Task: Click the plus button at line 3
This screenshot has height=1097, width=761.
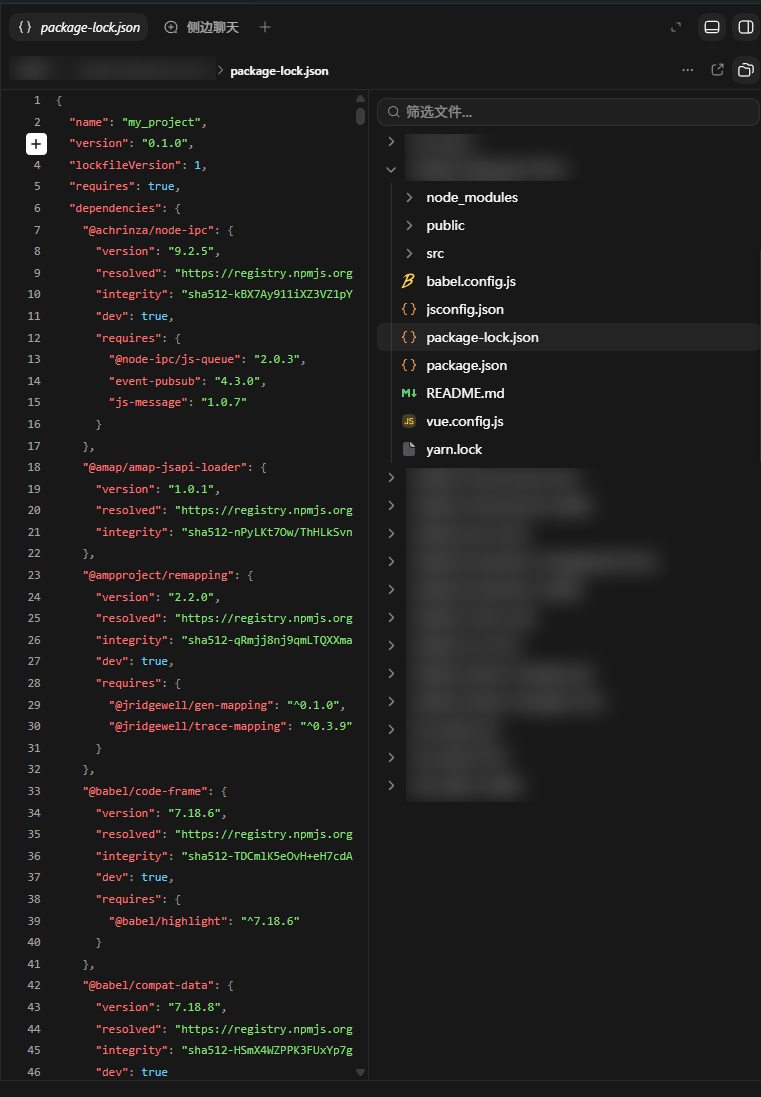Action: click(x=36, y=144)
